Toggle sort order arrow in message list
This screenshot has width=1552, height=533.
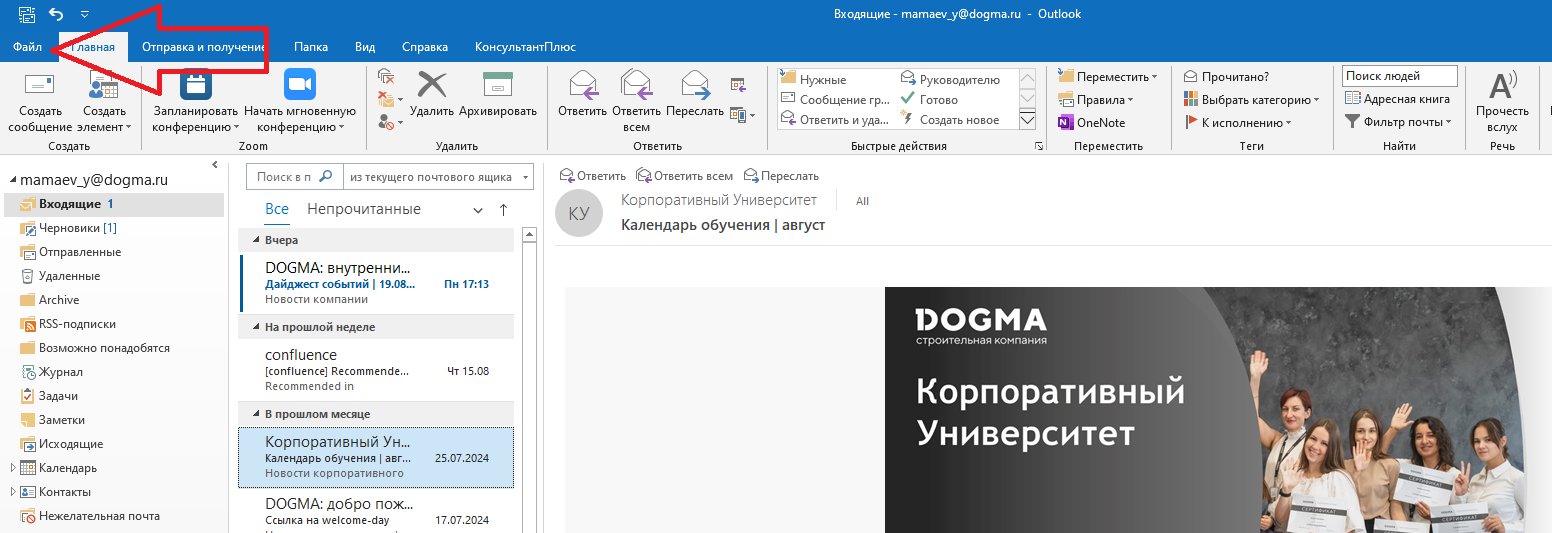503,210
